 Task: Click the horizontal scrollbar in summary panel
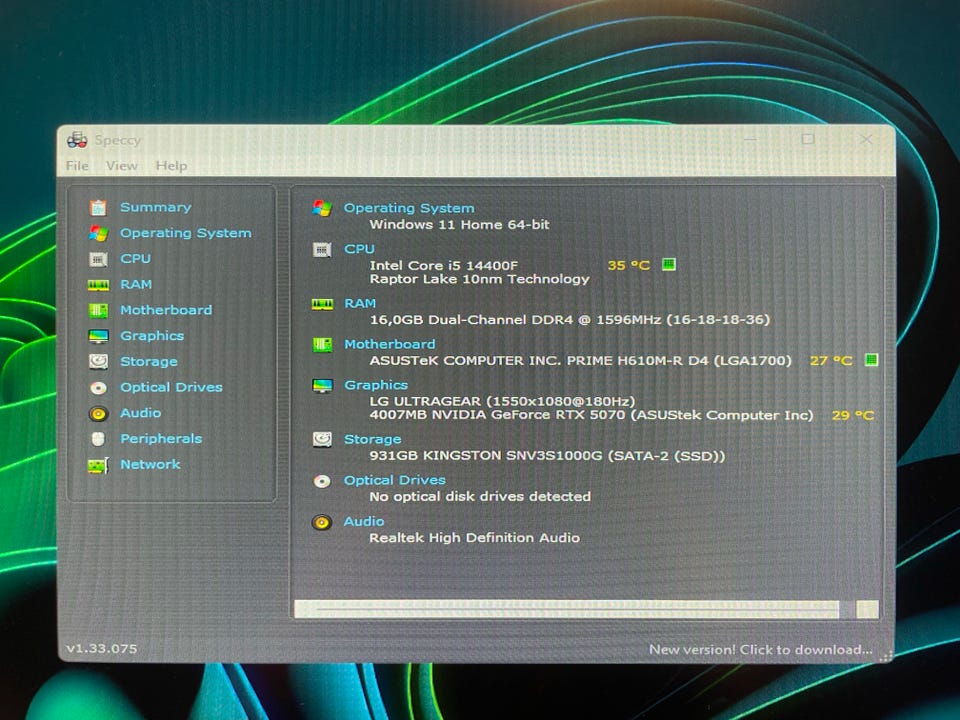point(586,609)
